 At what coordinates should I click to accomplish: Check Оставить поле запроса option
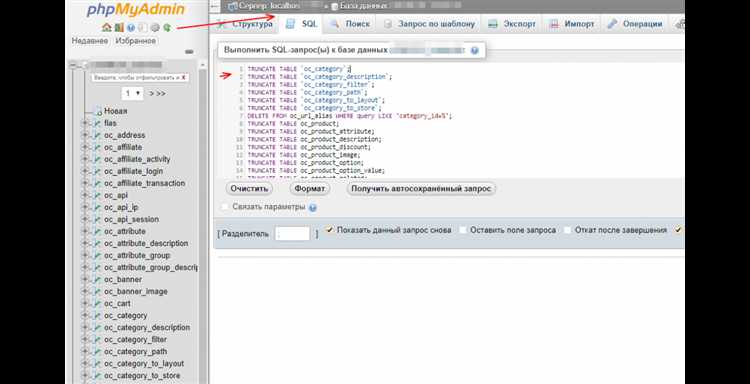[463, 230]
